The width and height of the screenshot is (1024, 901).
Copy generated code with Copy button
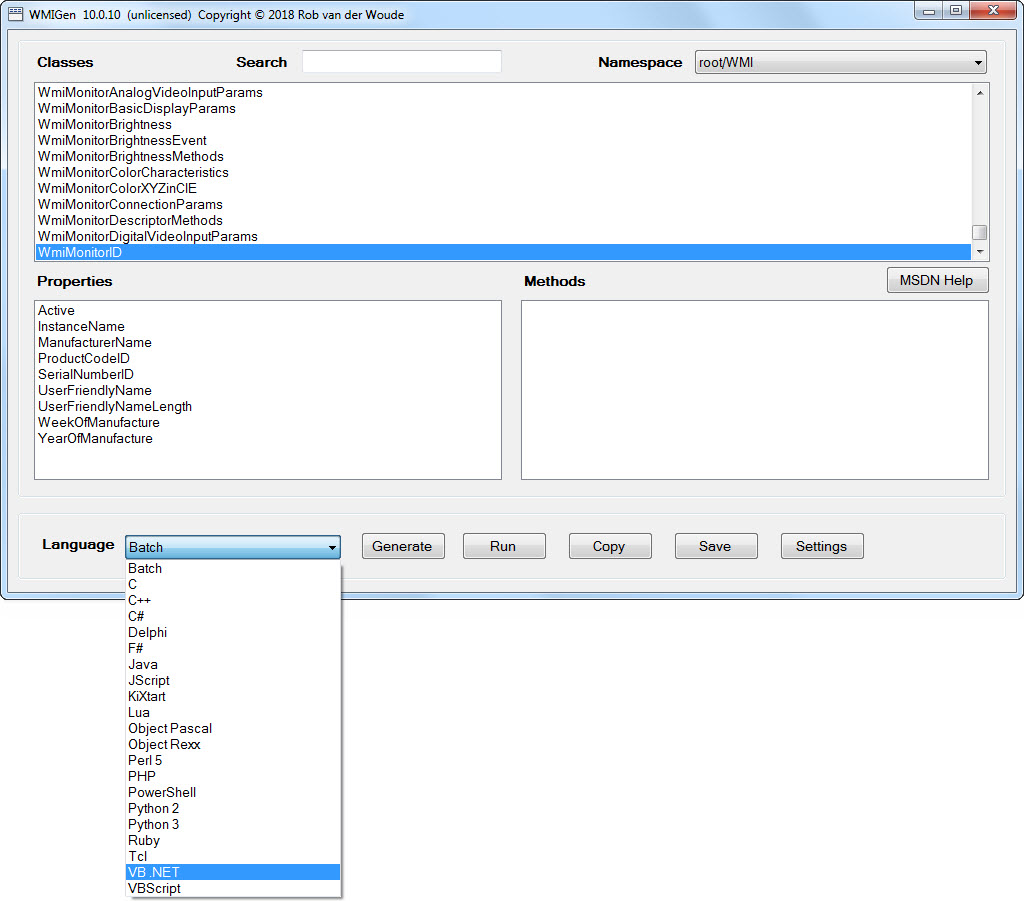(x=609, y=546)
